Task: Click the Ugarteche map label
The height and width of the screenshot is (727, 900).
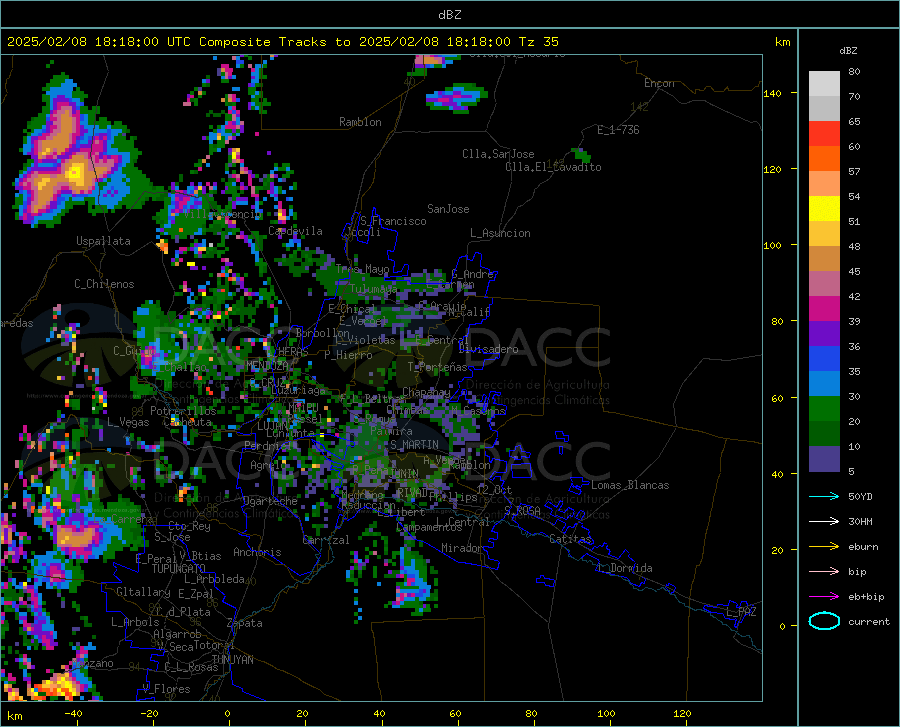Action: click(270, 501)
